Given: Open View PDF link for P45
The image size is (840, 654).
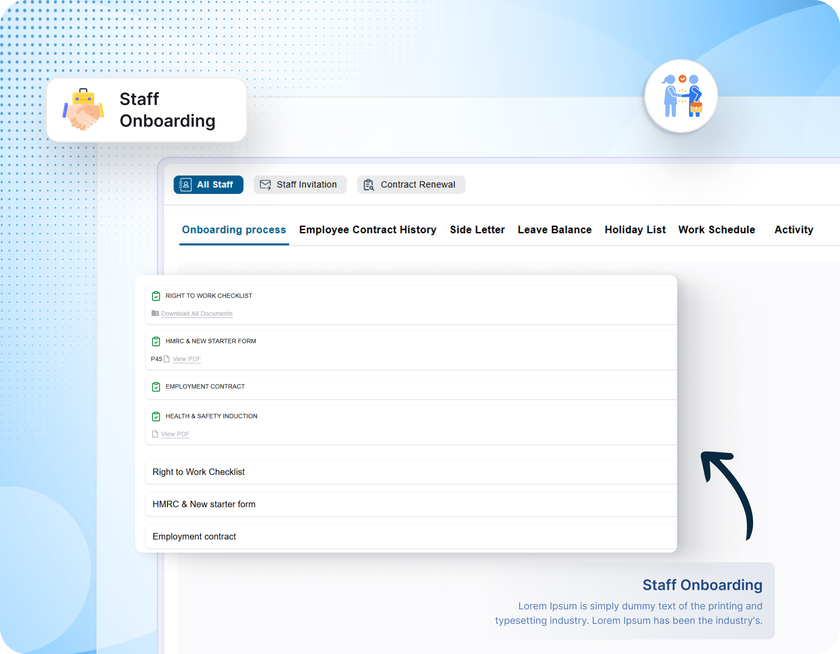Looking at the screenshot, I should 186,359.
